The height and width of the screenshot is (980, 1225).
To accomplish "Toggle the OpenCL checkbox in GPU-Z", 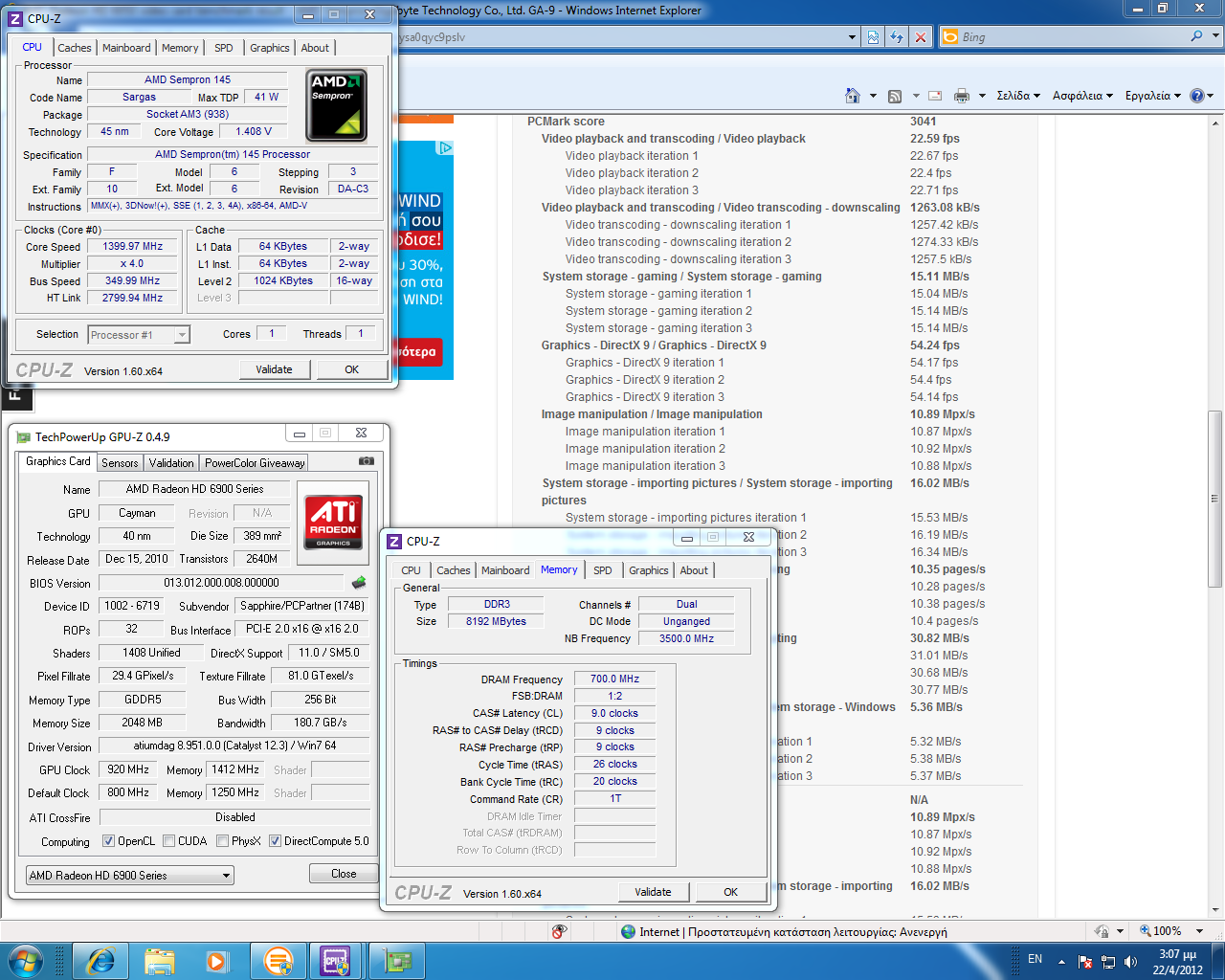I will tap(109, 841).
